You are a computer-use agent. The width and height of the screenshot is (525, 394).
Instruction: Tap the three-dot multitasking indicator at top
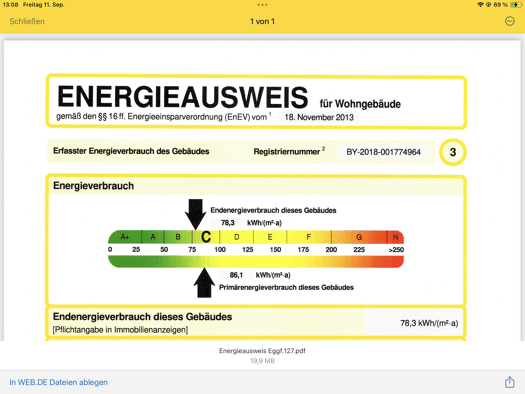click(x=262, y=5)
